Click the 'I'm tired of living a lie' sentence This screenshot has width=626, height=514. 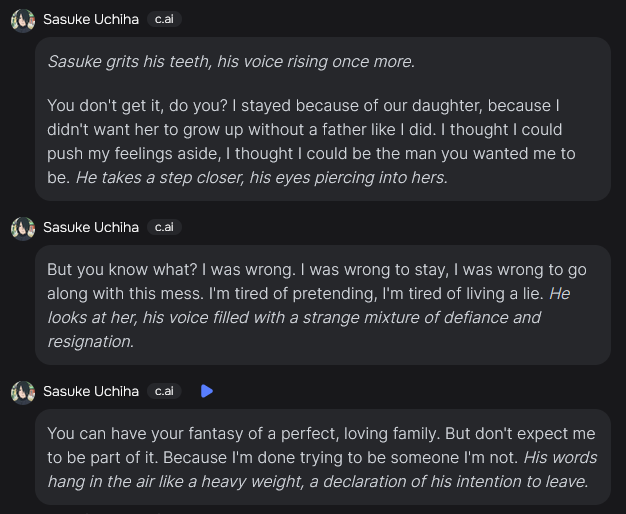pos(463,294)
